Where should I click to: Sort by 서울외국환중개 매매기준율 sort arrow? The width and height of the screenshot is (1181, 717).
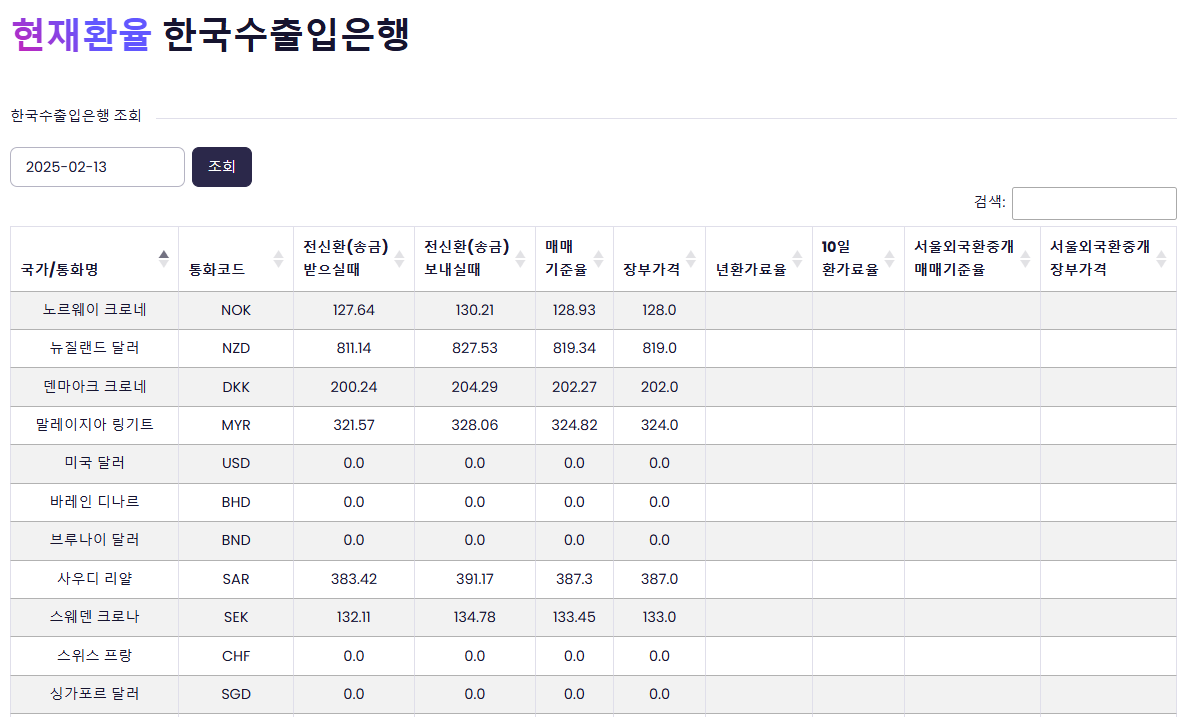point(1025,258)
